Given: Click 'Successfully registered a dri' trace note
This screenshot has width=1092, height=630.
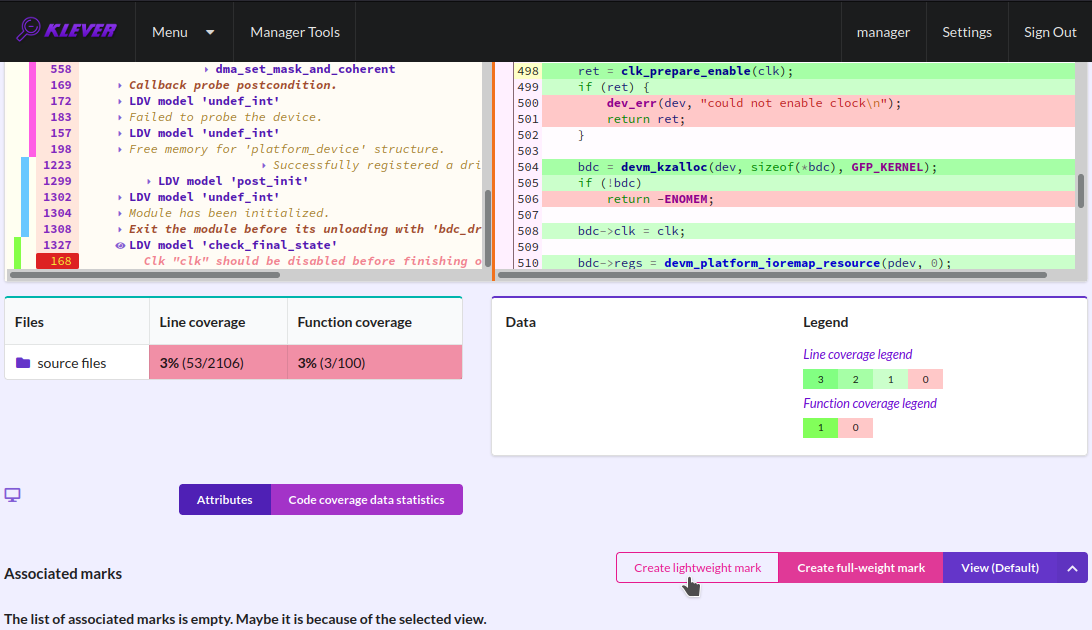Looking at the screenshot, I should pos(377,165).
